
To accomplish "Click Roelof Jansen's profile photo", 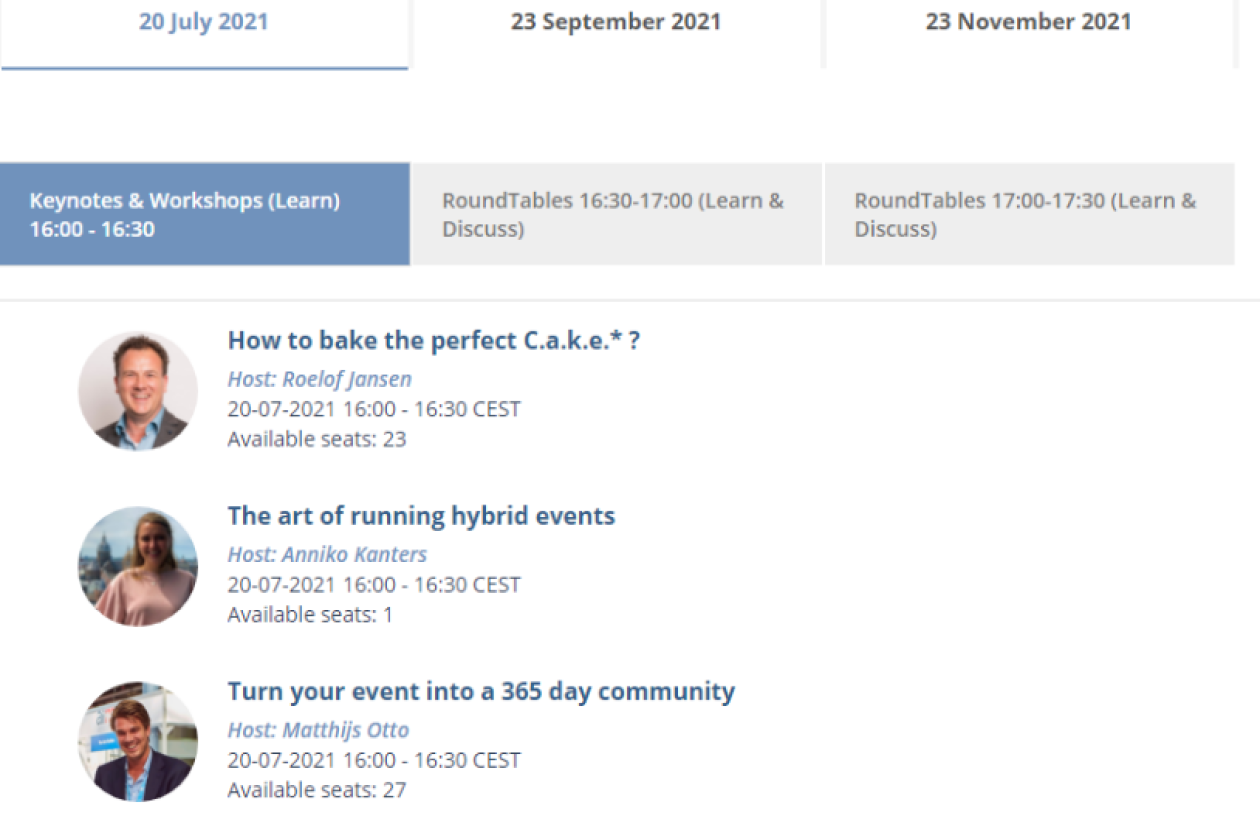I will click(138, 391).
